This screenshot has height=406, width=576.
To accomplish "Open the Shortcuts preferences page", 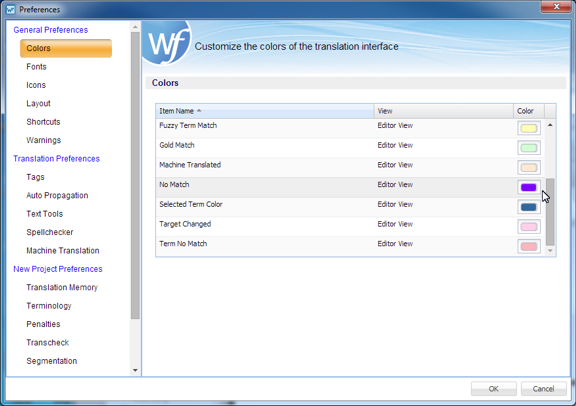I will [x=43, y=122].
